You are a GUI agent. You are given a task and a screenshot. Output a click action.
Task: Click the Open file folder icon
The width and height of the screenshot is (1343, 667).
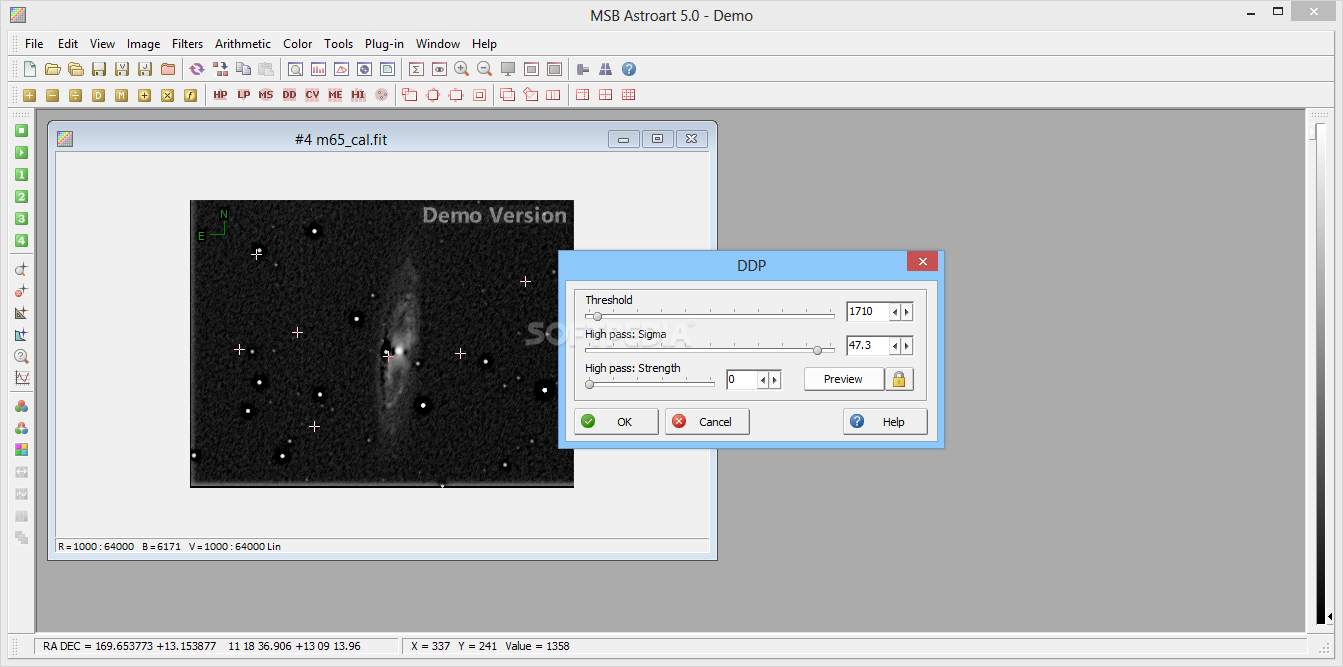click(x=52, y=69)
